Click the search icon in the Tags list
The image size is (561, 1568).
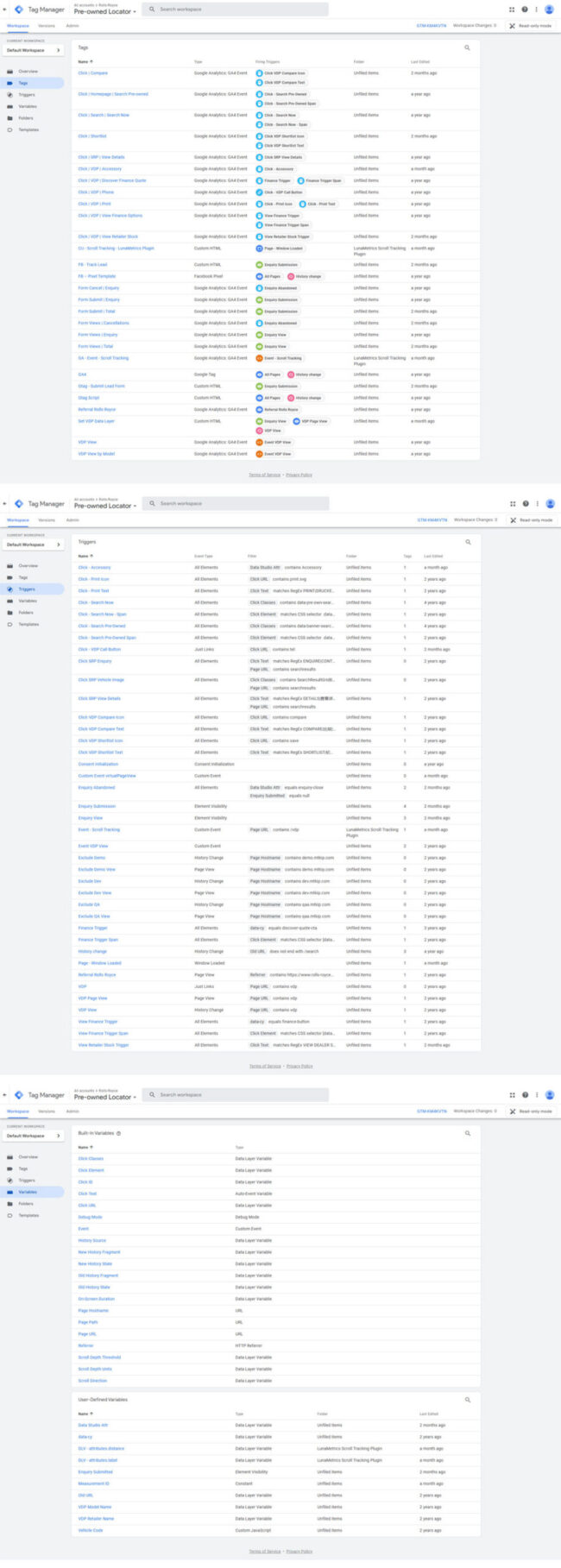(x=468, y=48)
